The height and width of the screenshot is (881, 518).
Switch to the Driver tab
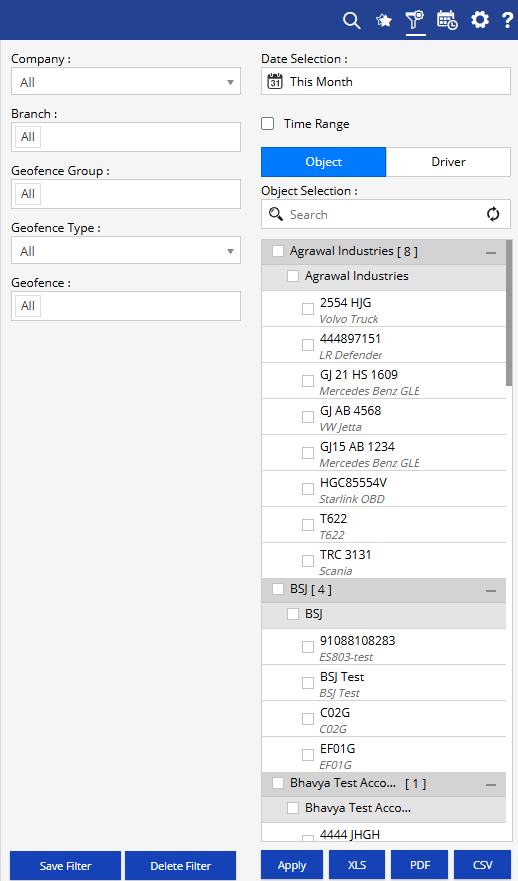[448, 162]
